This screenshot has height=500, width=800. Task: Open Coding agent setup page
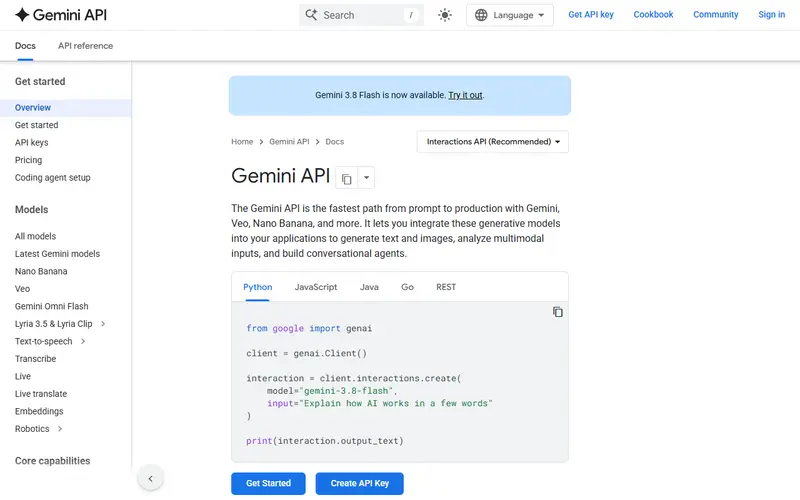click(53, 178)
